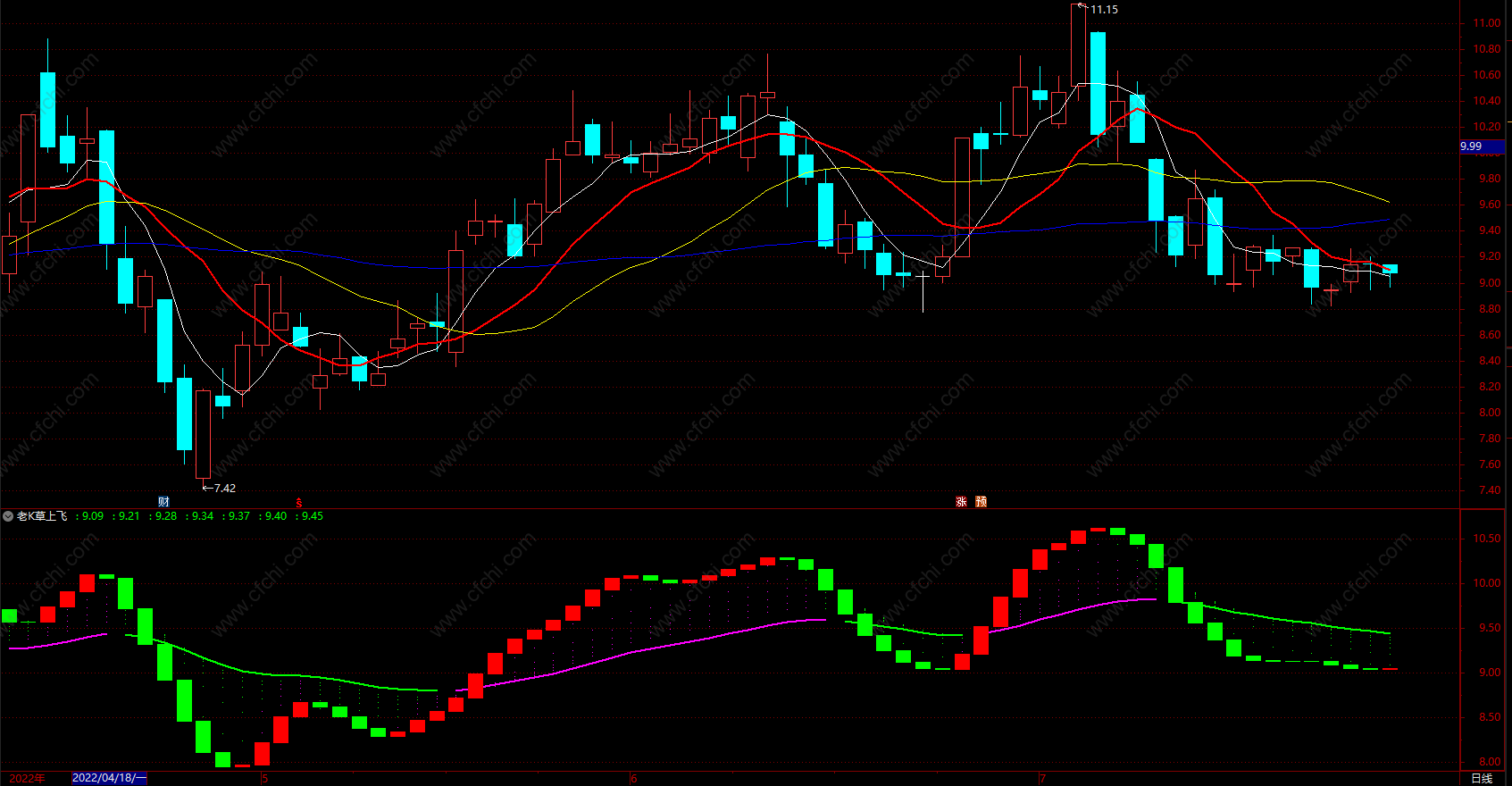Click the 8.50 indicator axis label
This screenshot has height=786, width=1512.
pos(1490,717)
